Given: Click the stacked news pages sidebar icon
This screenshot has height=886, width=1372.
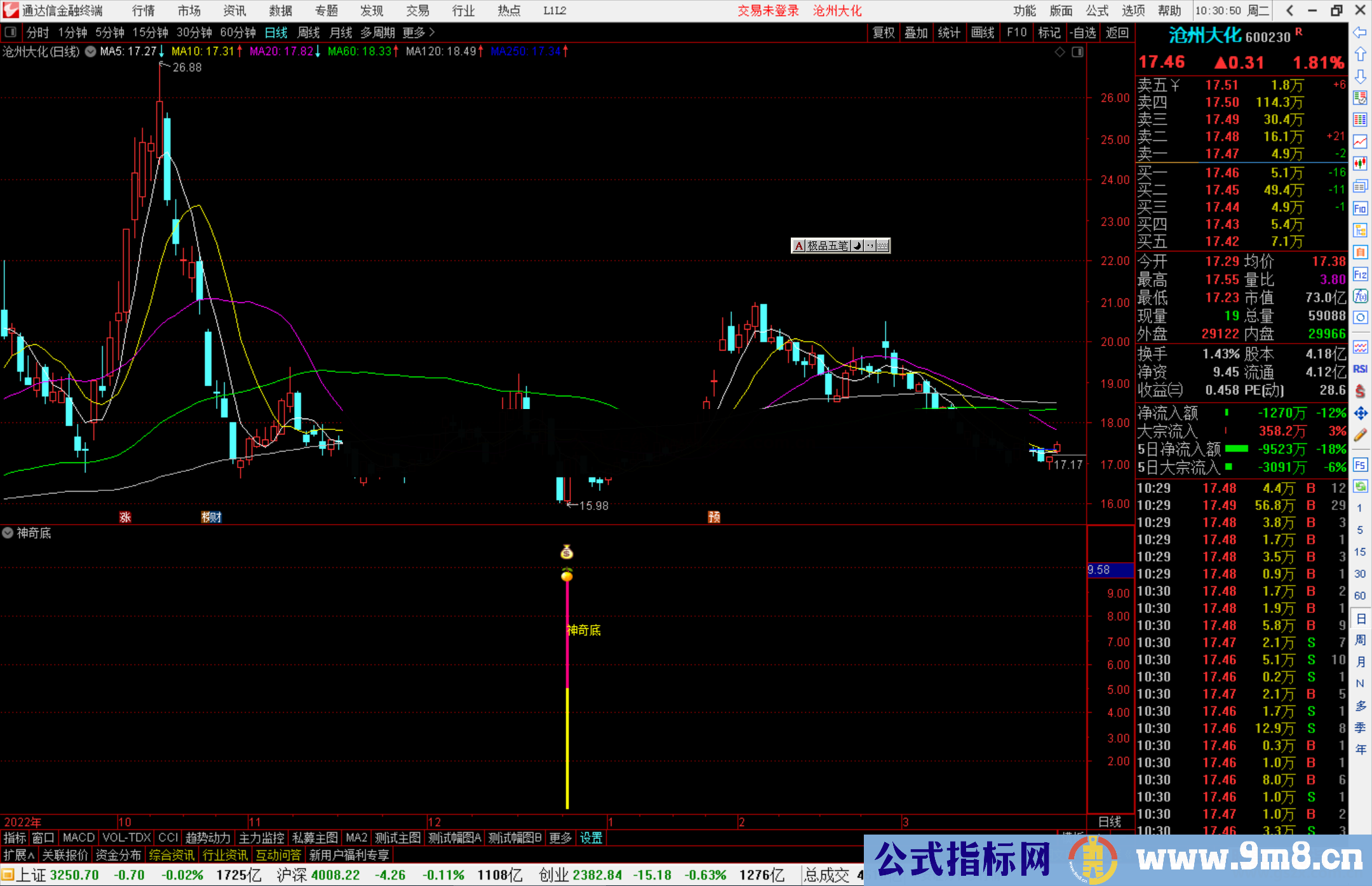Looking at the screenshot, I should 1360,186.
